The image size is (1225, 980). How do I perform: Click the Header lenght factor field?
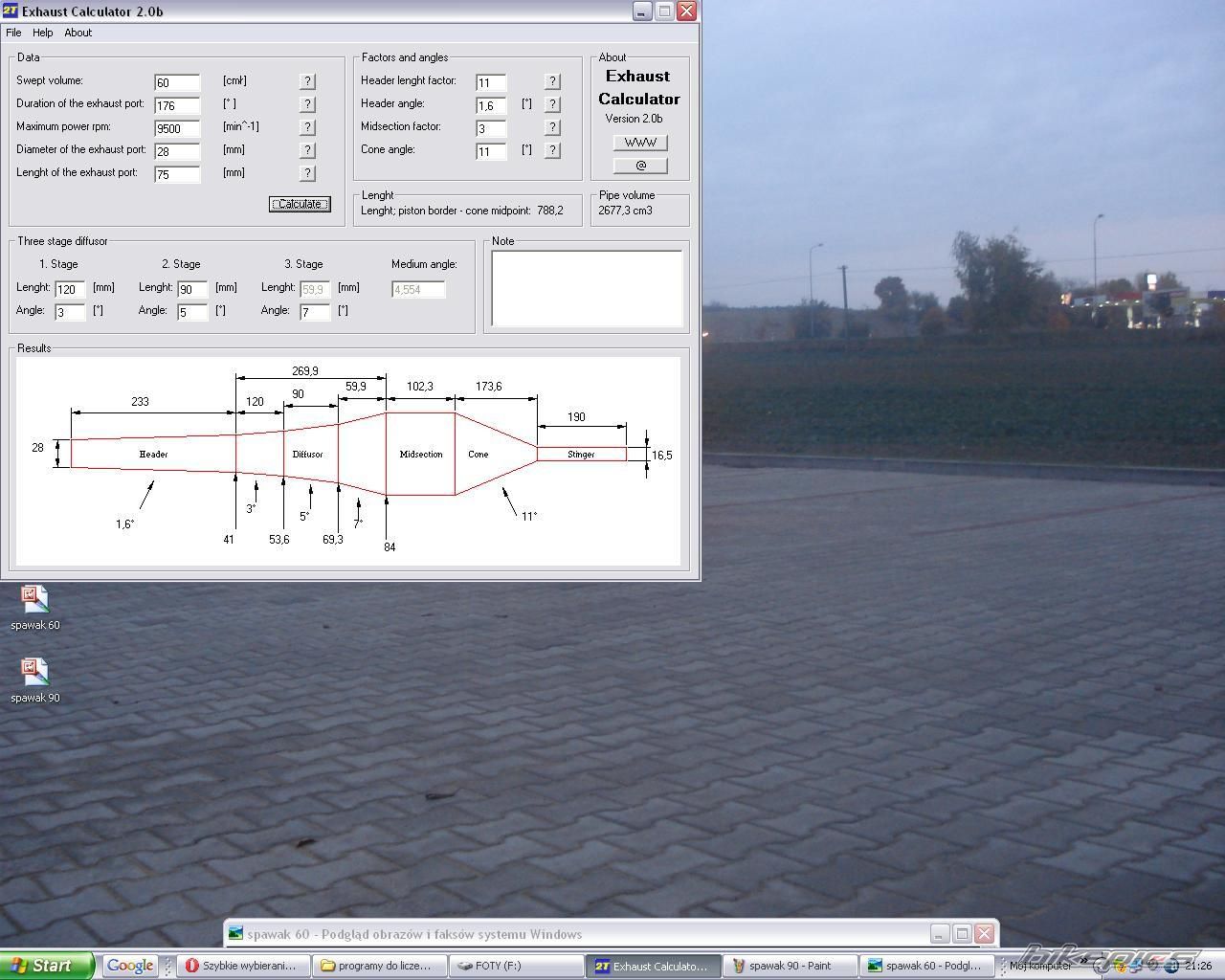pos(490,82)
